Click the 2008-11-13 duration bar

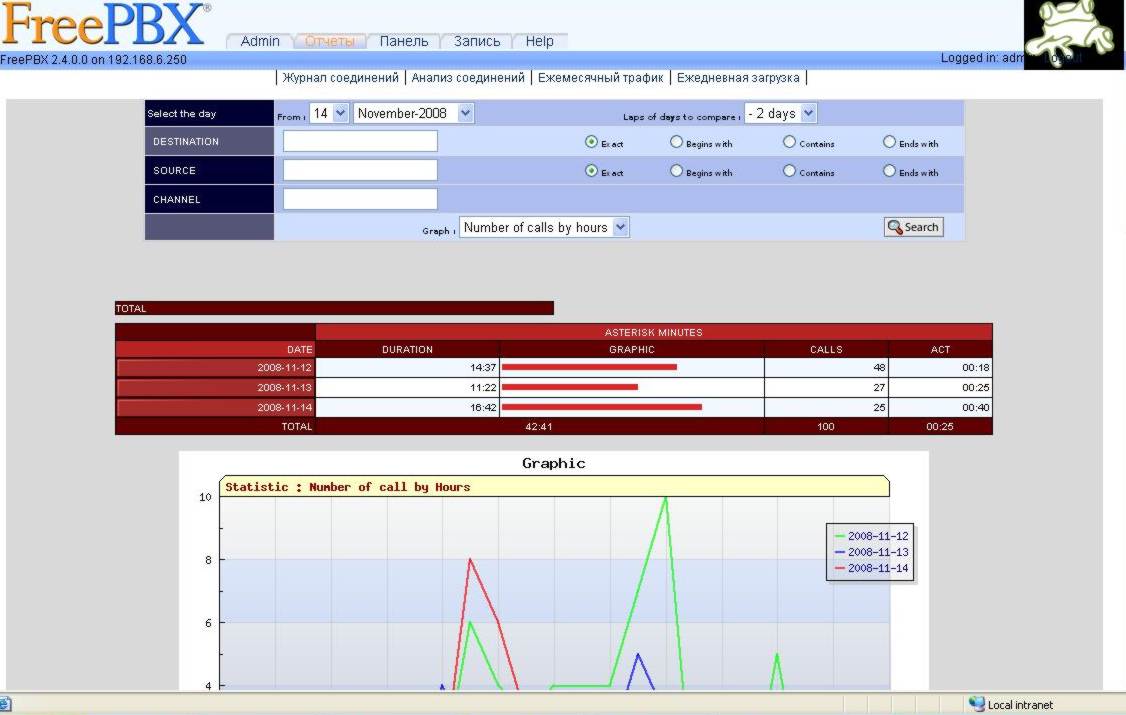(x=569, y=387)
